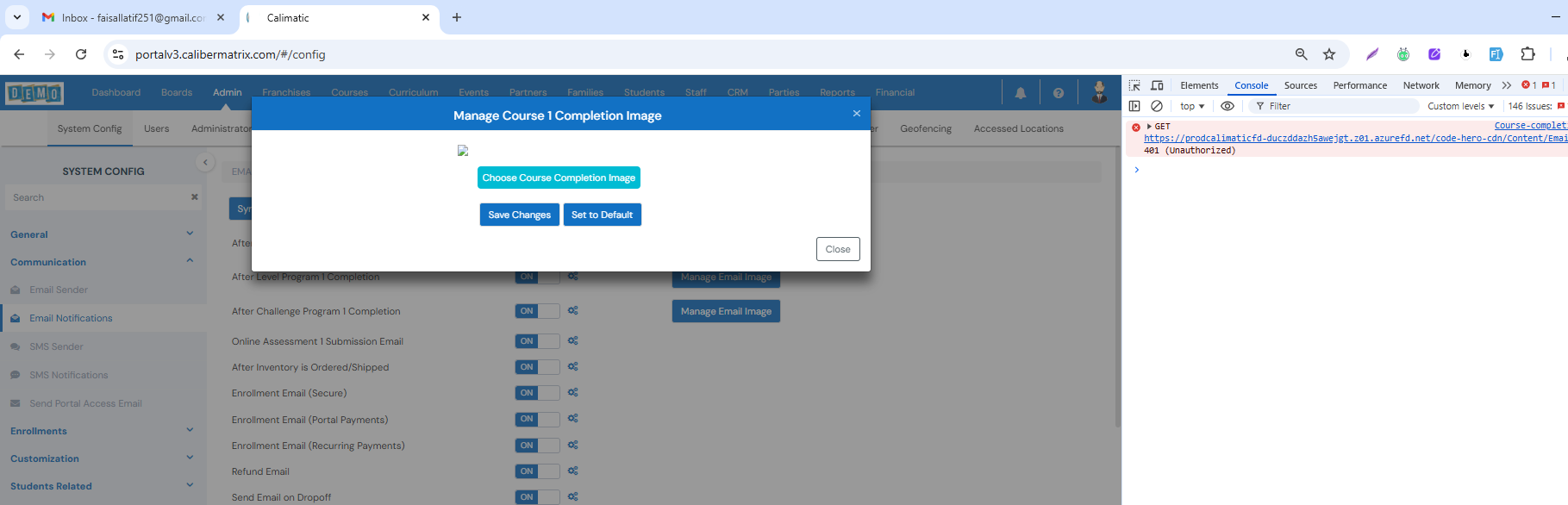Expand the Enrollments section

point(103,431)
